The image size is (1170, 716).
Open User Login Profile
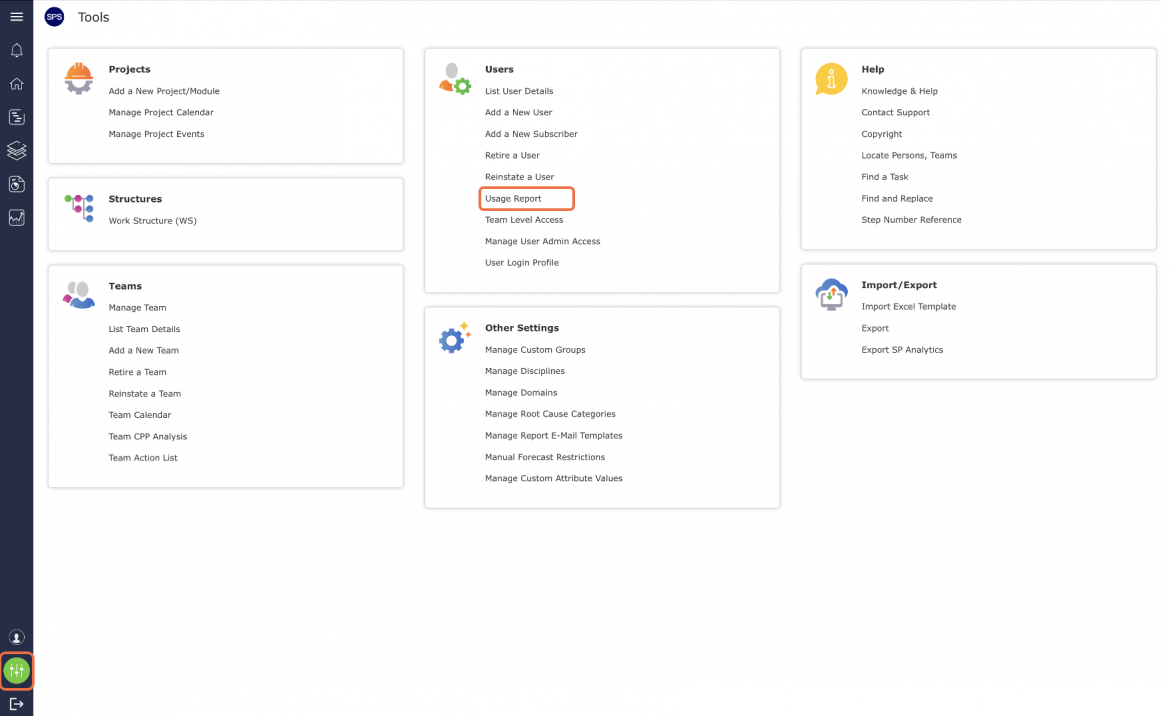point(522,263)
